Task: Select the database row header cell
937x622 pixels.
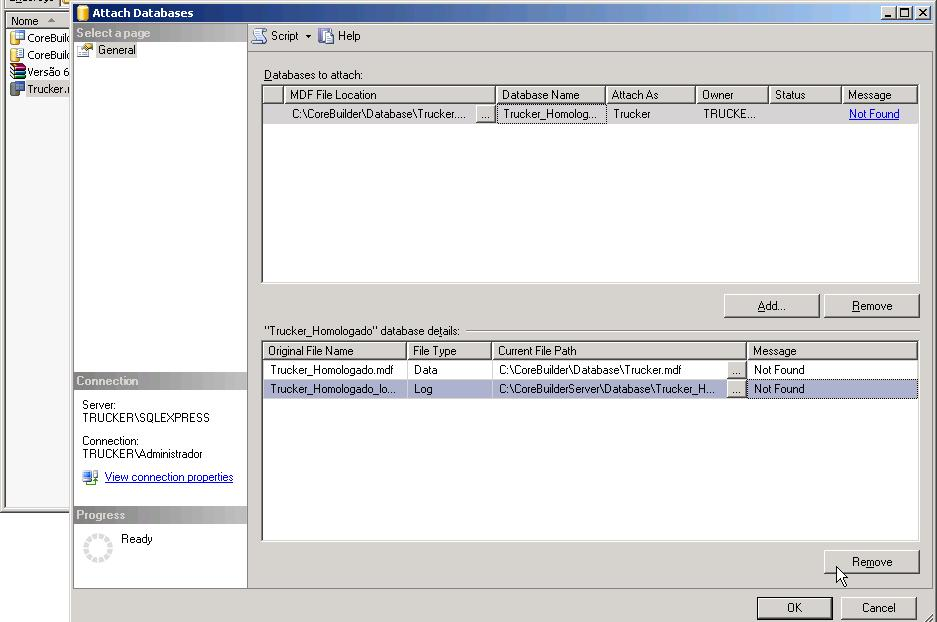Action: coord(273,114)
